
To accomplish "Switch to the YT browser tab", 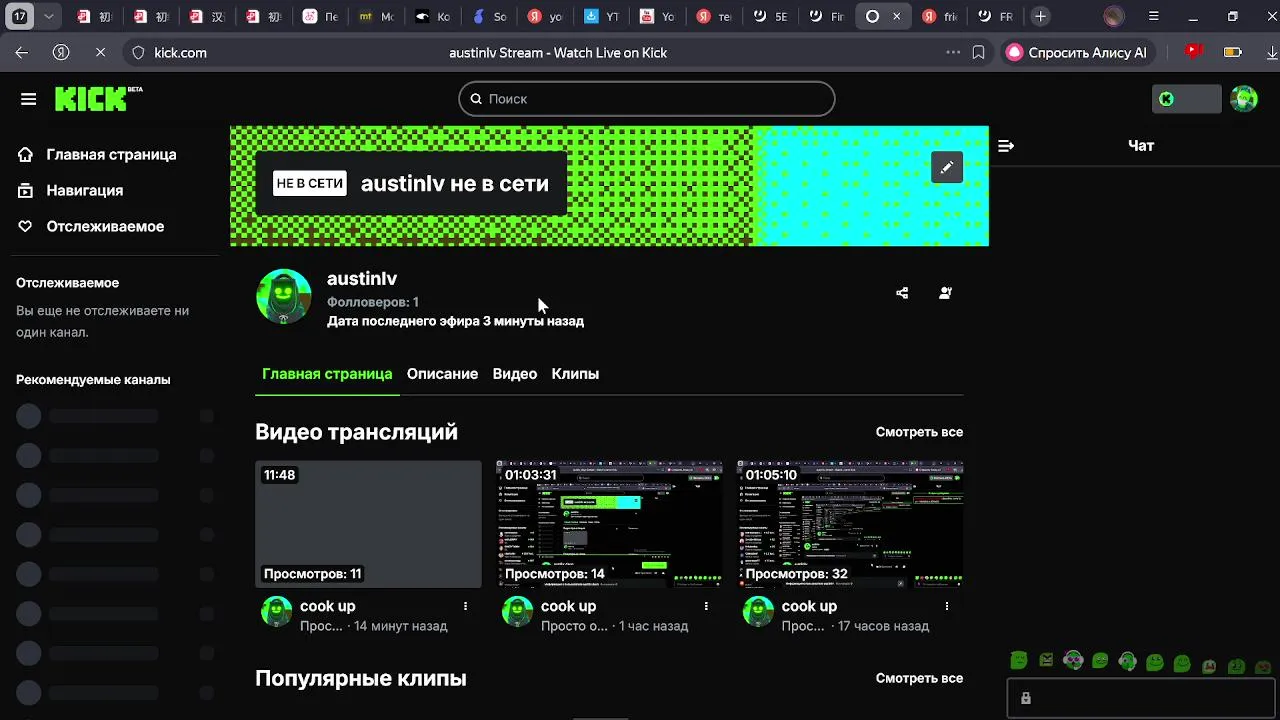I will (x=601, y=17).
